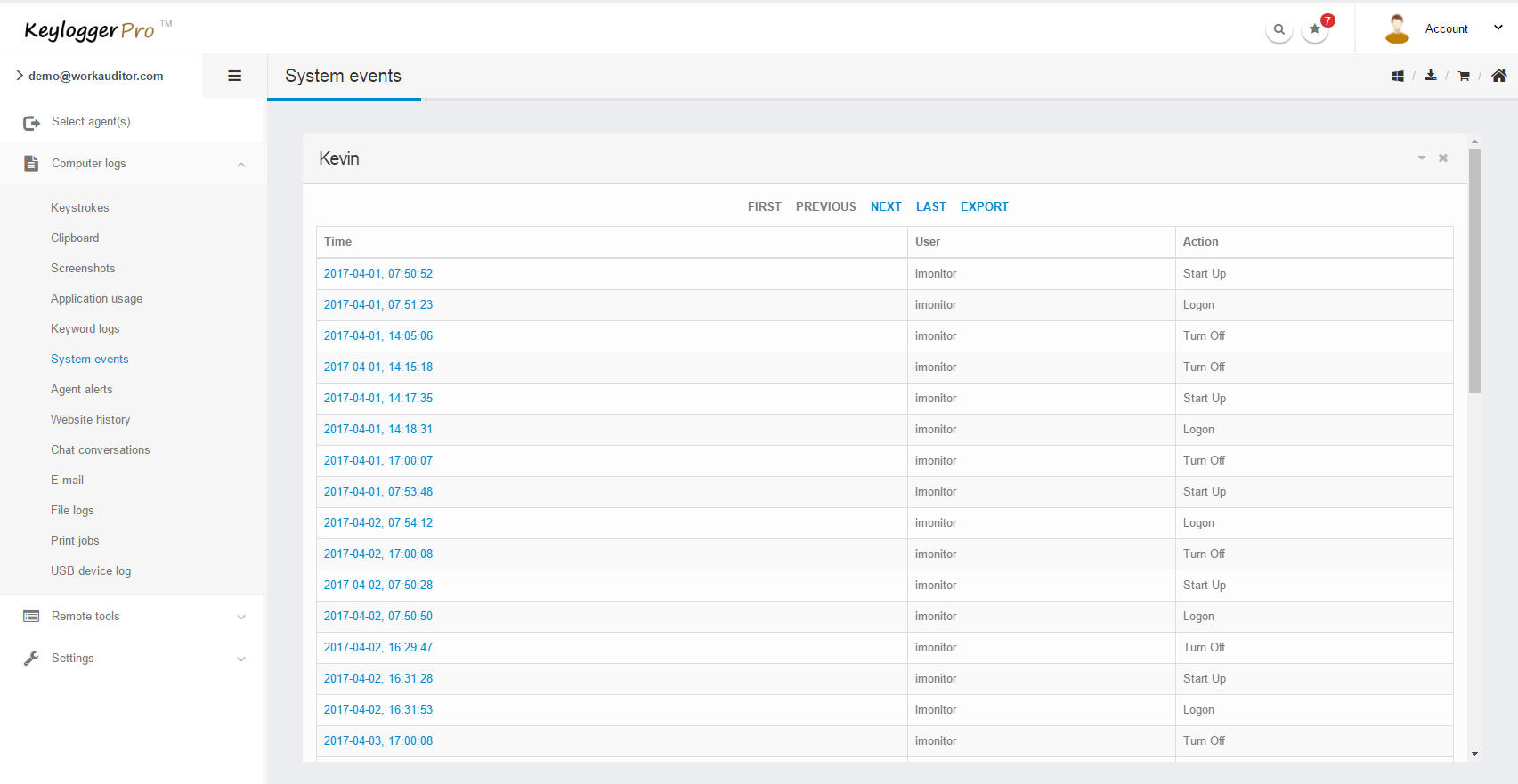
Task: Click the download icon in header
Action: pyautogui.click(x=1431, y=76)
